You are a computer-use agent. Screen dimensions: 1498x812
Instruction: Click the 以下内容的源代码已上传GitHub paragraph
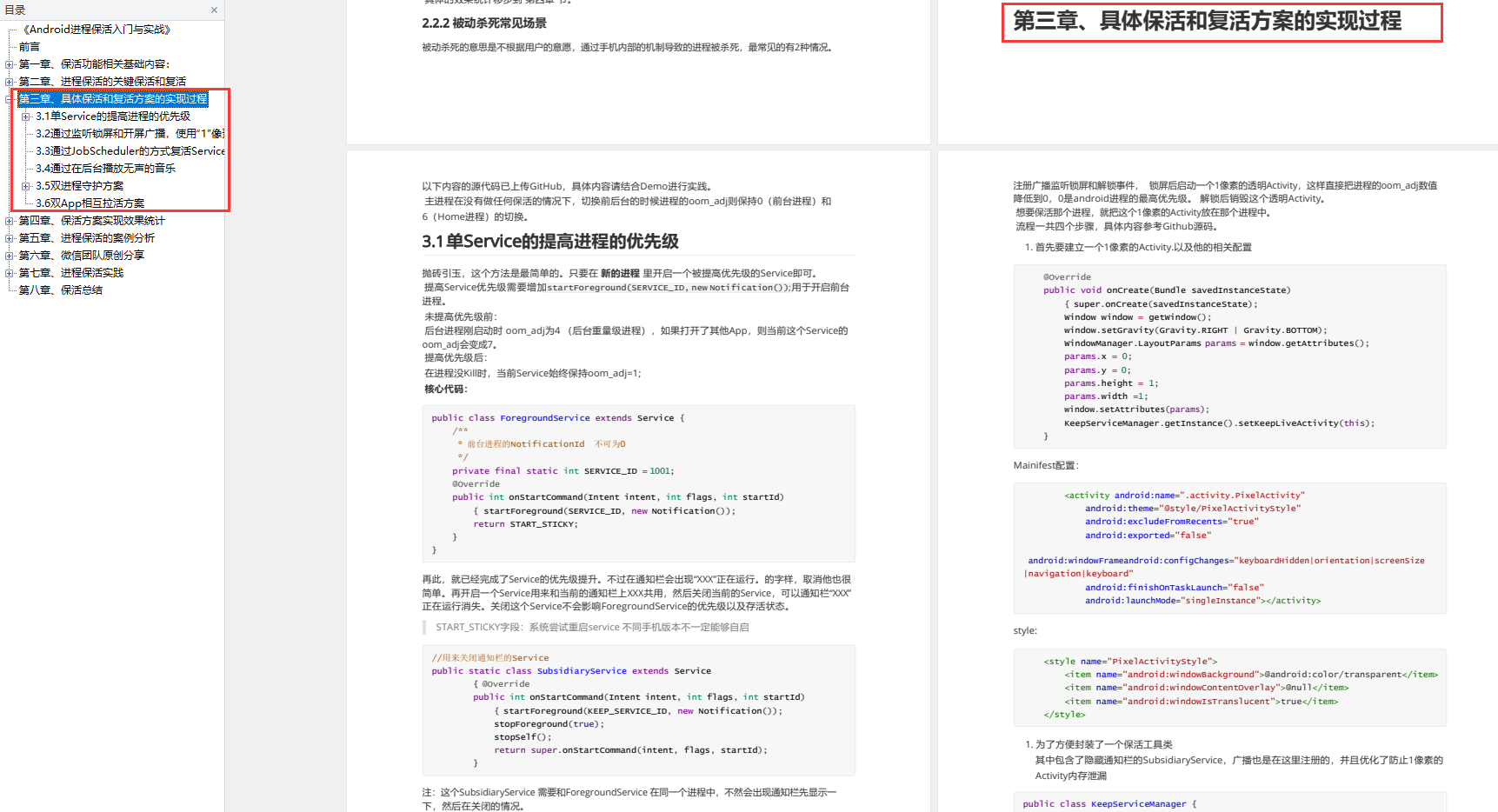click(x=568, y=186)
